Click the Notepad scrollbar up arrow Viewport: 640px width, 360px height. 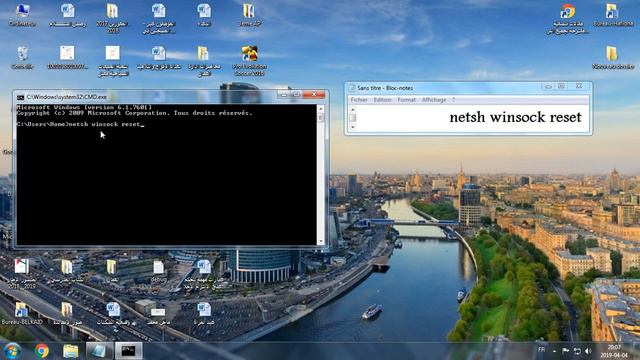coord(353,109)
